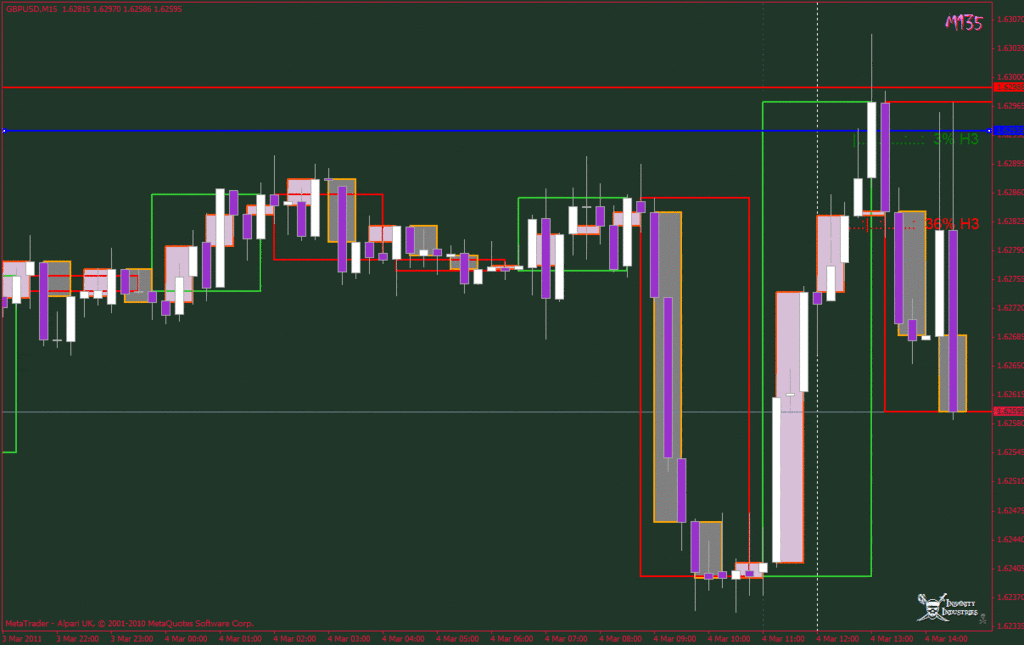Click the 4 Mar 12:00 time label
1024x645 pixels.
point(837,638)
